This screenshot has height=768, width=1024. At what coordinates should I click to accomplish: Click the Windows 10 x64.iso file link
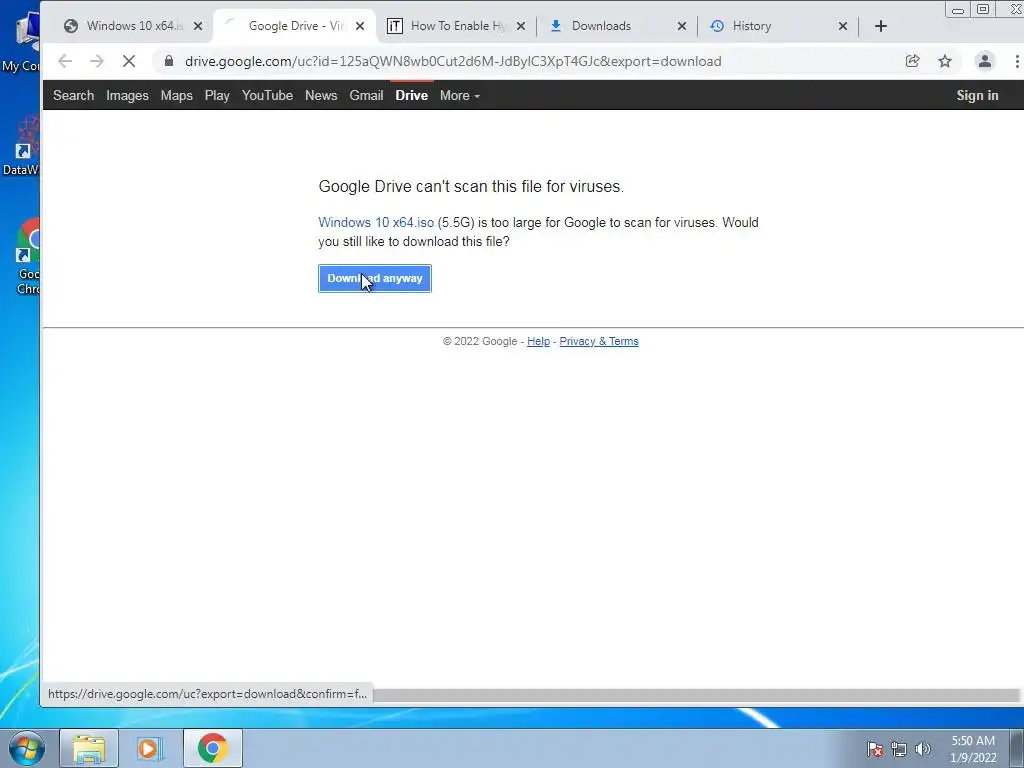[x=376, y=222]
